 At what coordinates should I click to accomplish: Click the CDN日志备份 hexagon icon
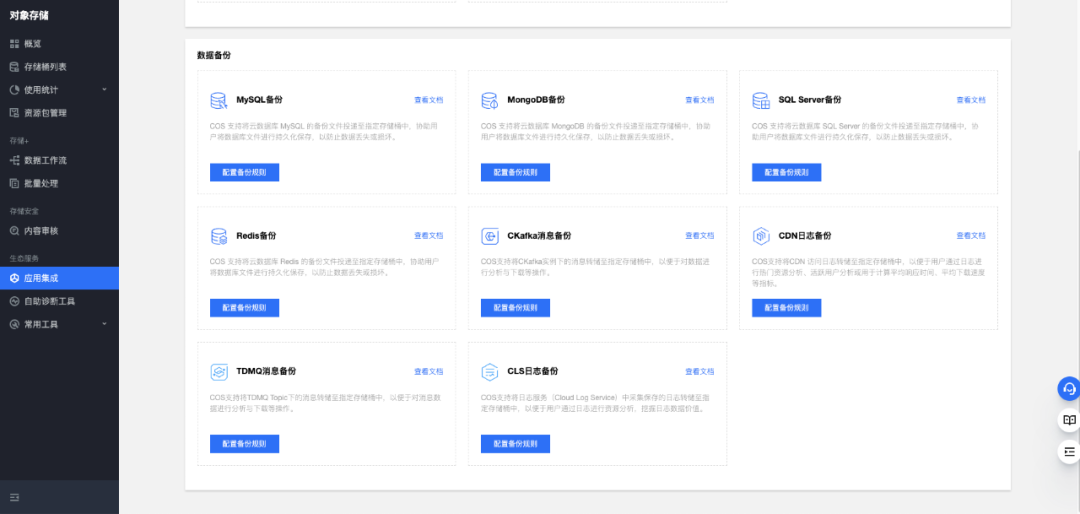(761, 236)
